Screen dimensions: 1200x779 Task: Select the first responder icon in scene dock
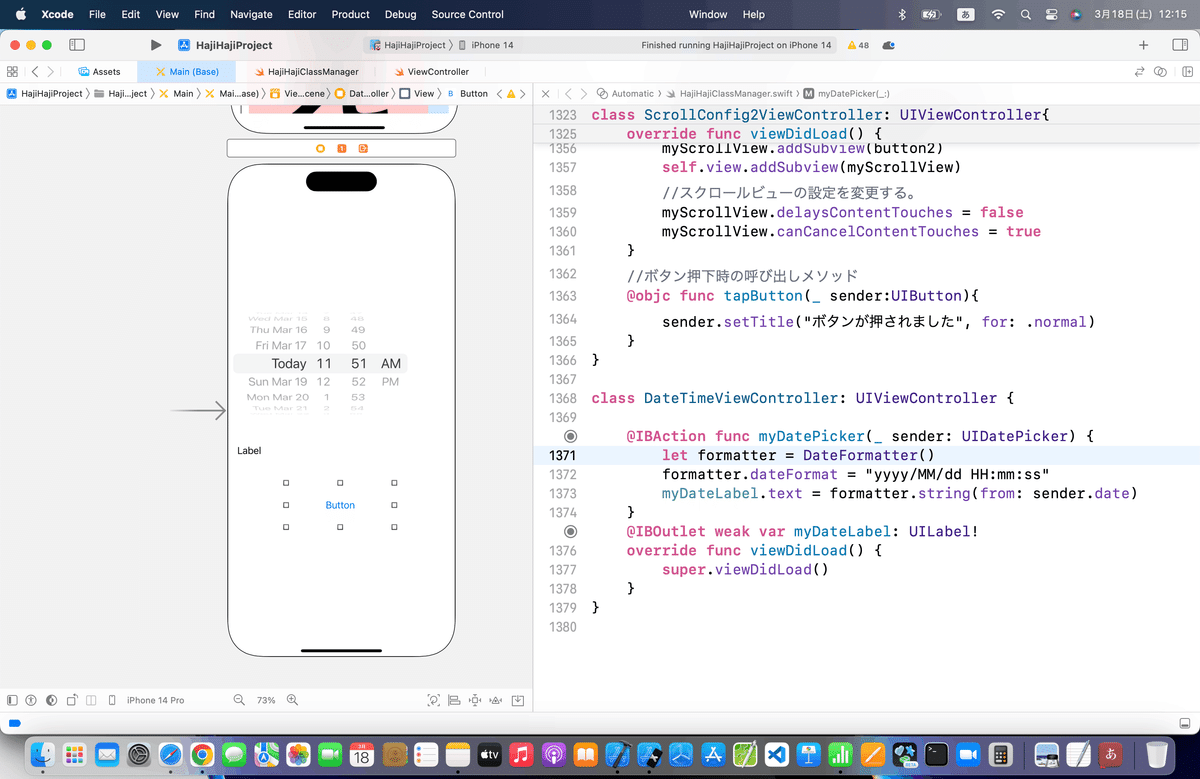pyautogui.click(x=342, y=148)
